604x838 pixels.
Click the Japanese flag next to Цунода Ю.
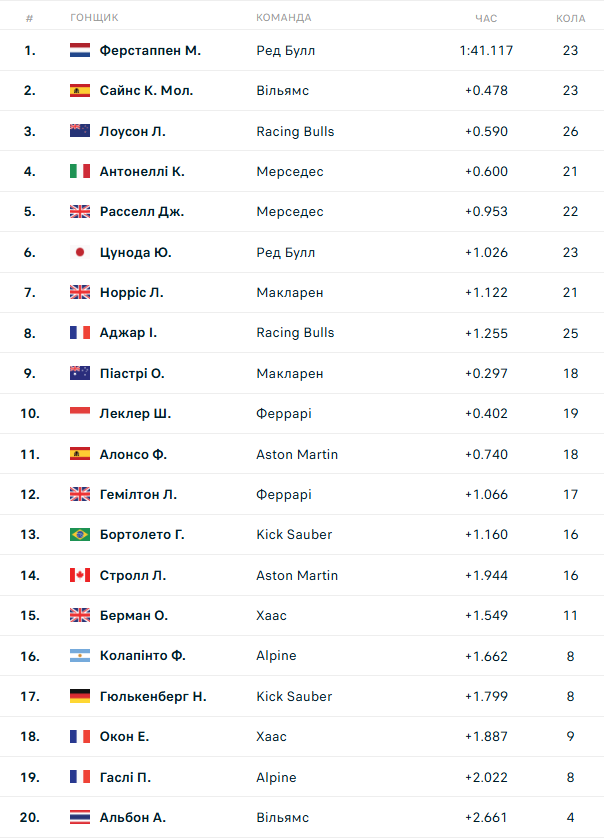80,252
